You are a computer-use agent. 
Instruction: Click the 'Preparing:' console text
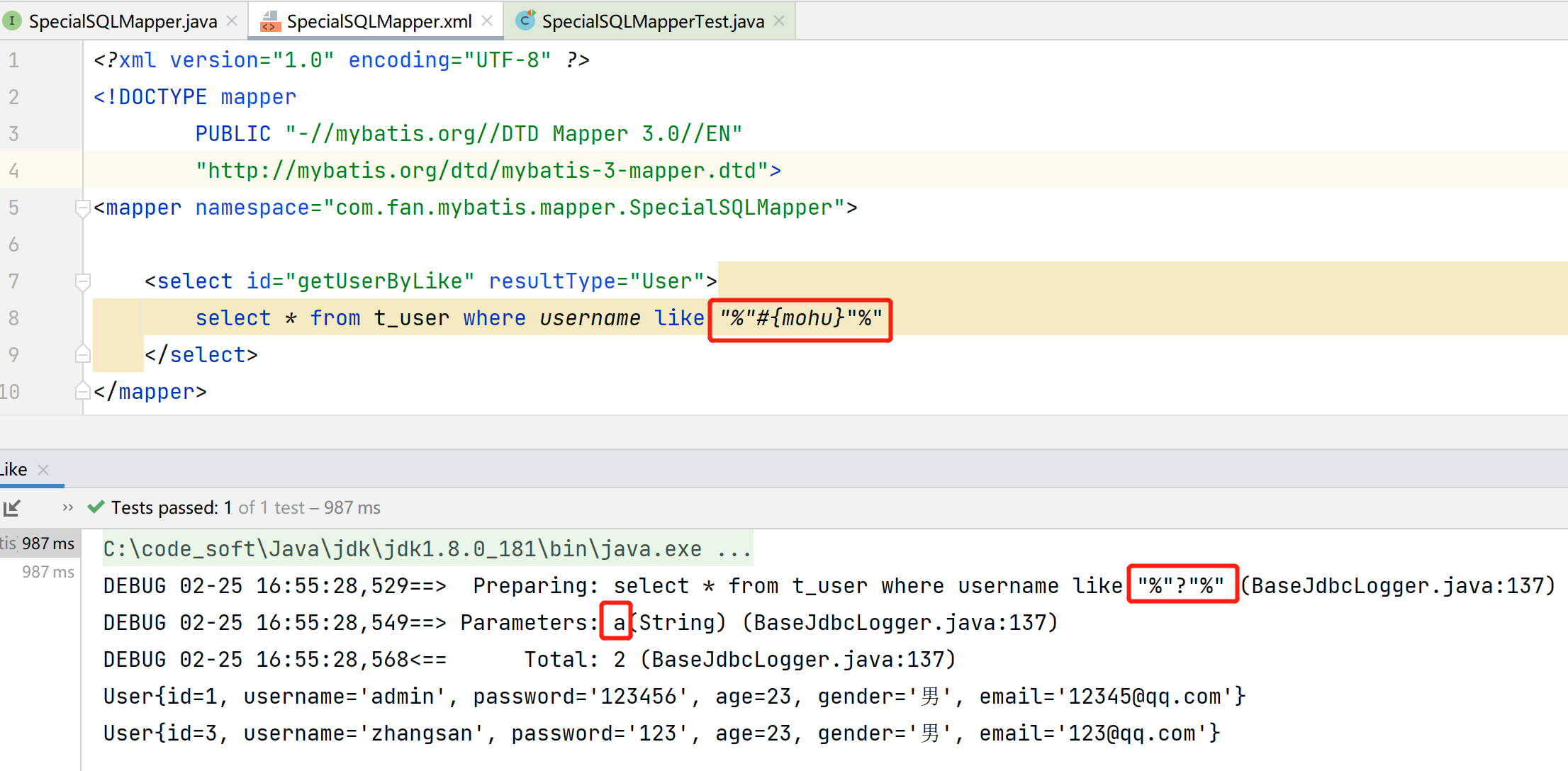[x=537, y=586]
